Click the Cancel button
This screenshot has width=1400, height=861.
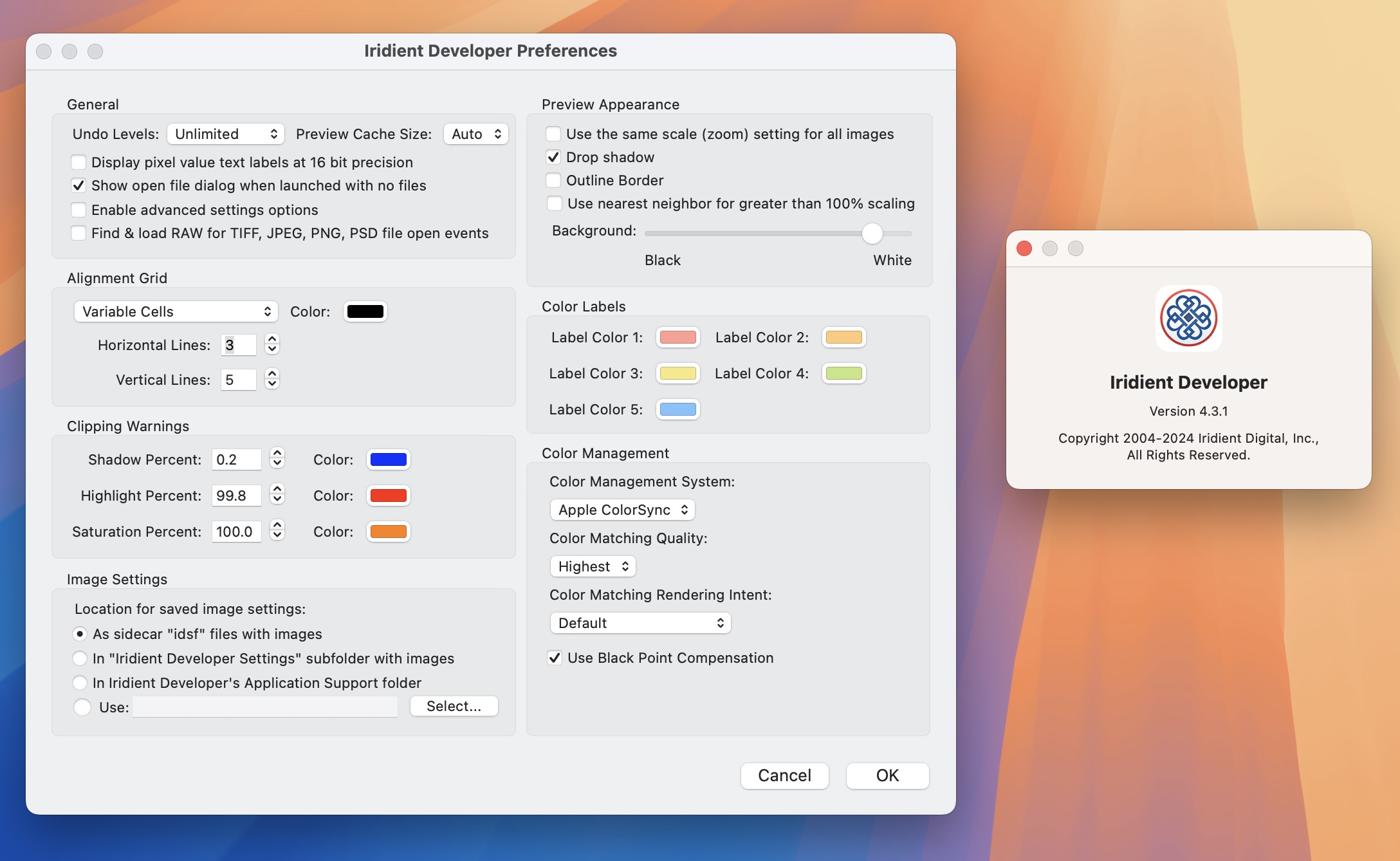point(785,775)
